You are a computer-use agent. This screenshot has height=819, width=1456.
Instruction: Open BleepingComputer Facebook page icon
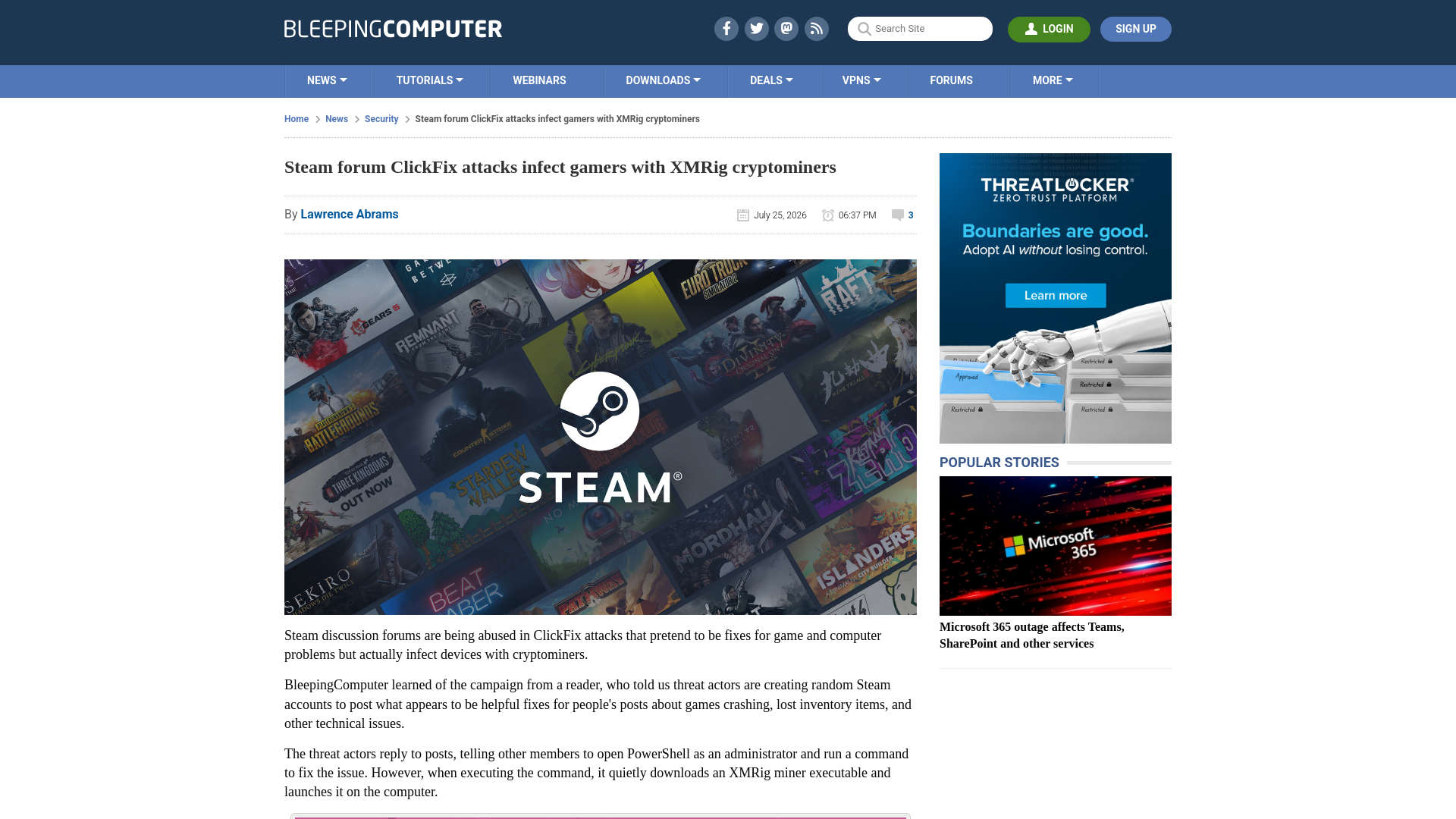[726, 29]
